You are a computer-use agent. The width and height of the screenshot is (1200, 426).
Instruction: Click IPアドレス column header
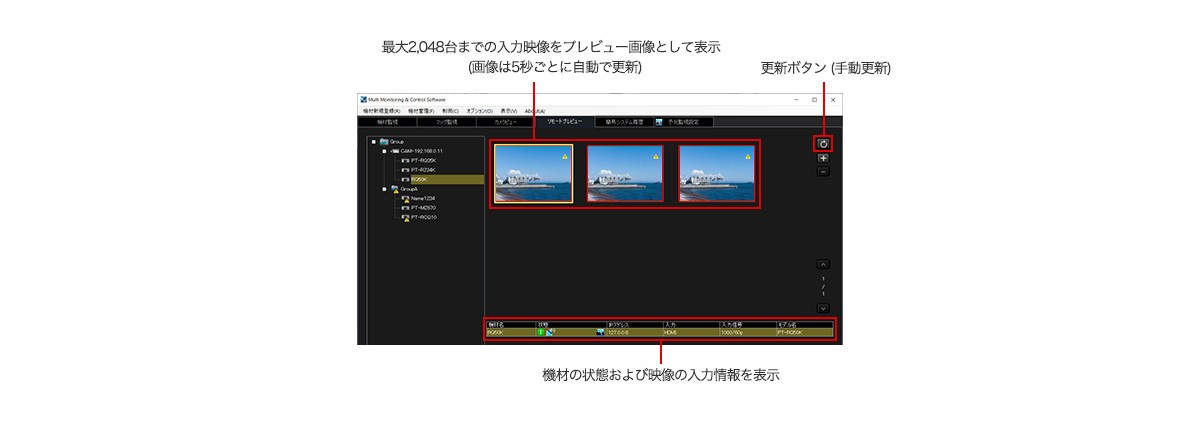pos(635,324)
